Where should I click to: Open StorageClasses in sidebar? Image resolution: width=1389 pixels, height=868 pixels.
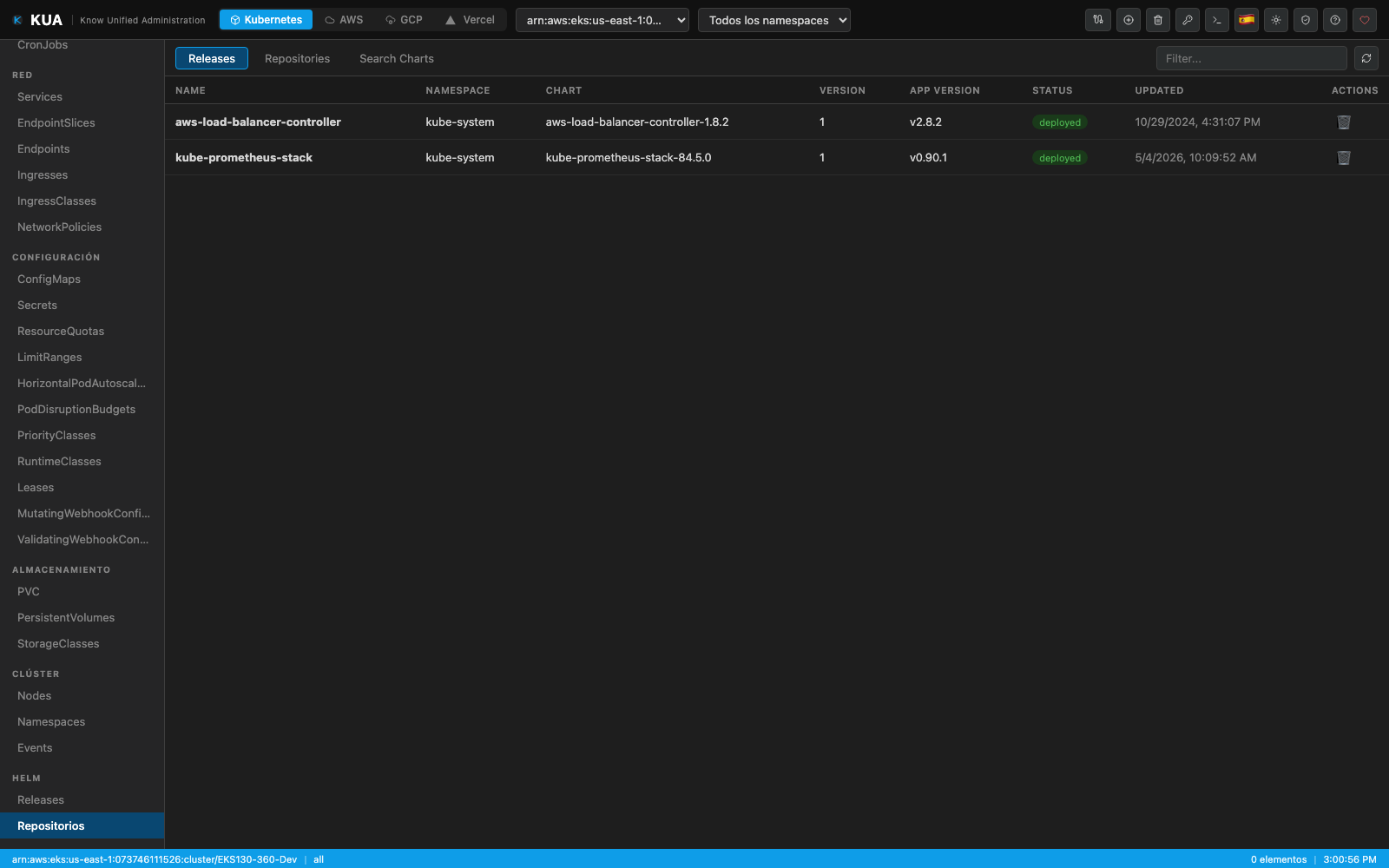[82, 644]
